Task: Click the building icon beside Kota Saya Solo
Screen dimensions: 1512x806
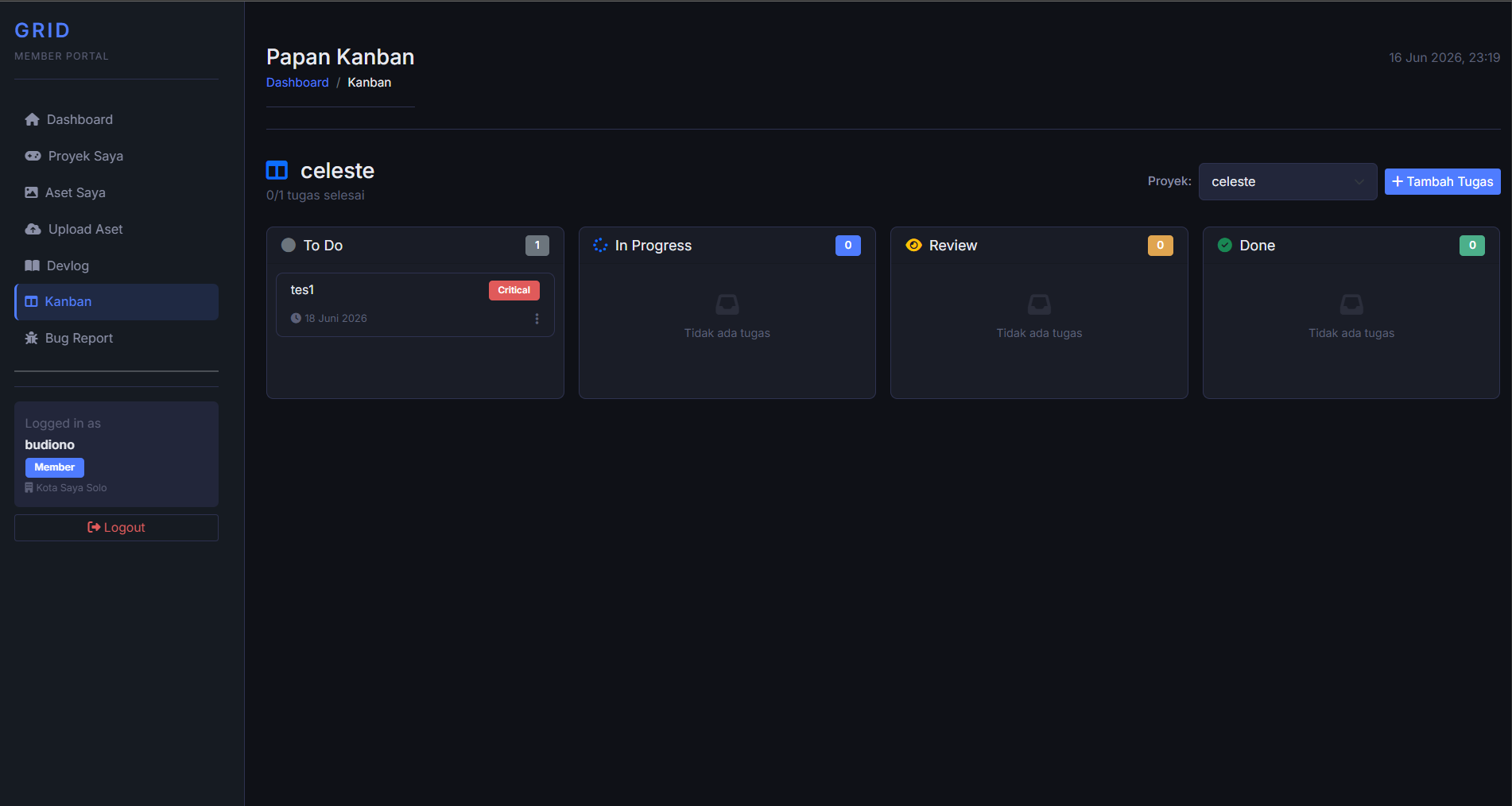Action: tap(29, 487)
